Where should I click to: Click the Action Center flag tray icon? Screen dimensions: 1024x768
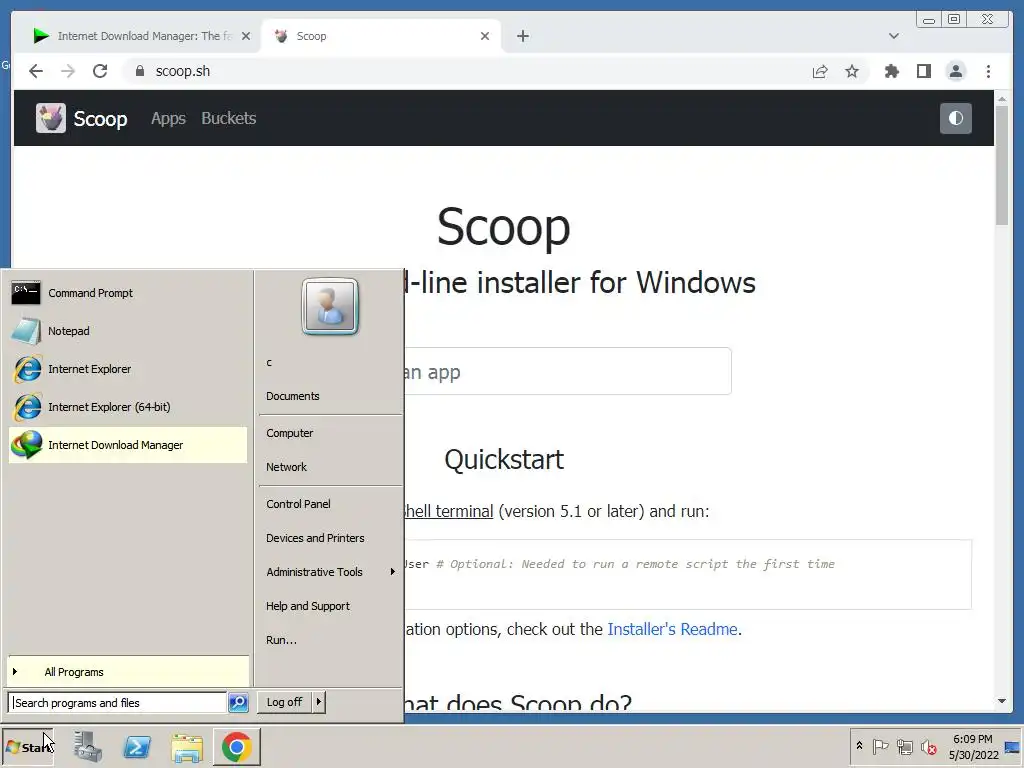coord(880,746)
